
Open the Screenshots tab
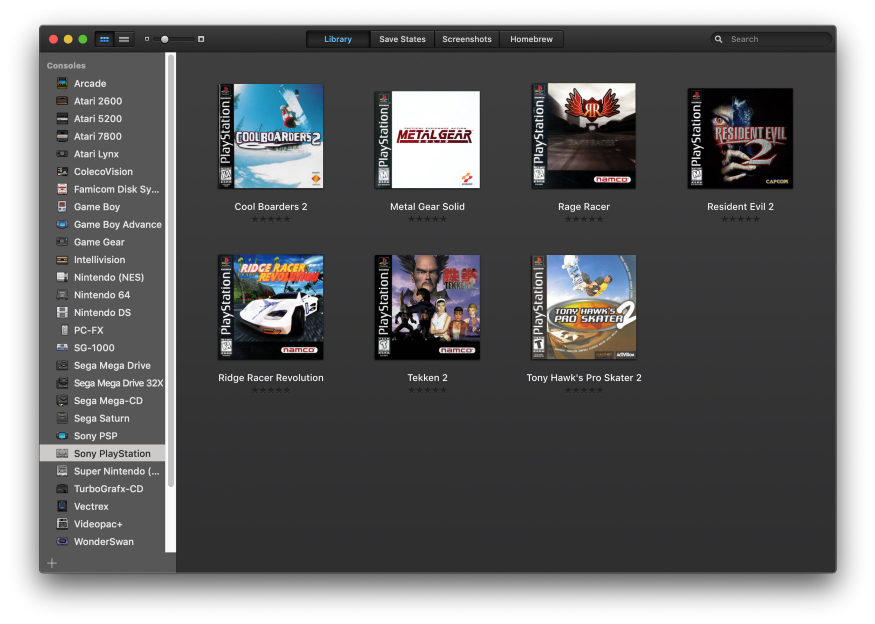tap(467, 39)
